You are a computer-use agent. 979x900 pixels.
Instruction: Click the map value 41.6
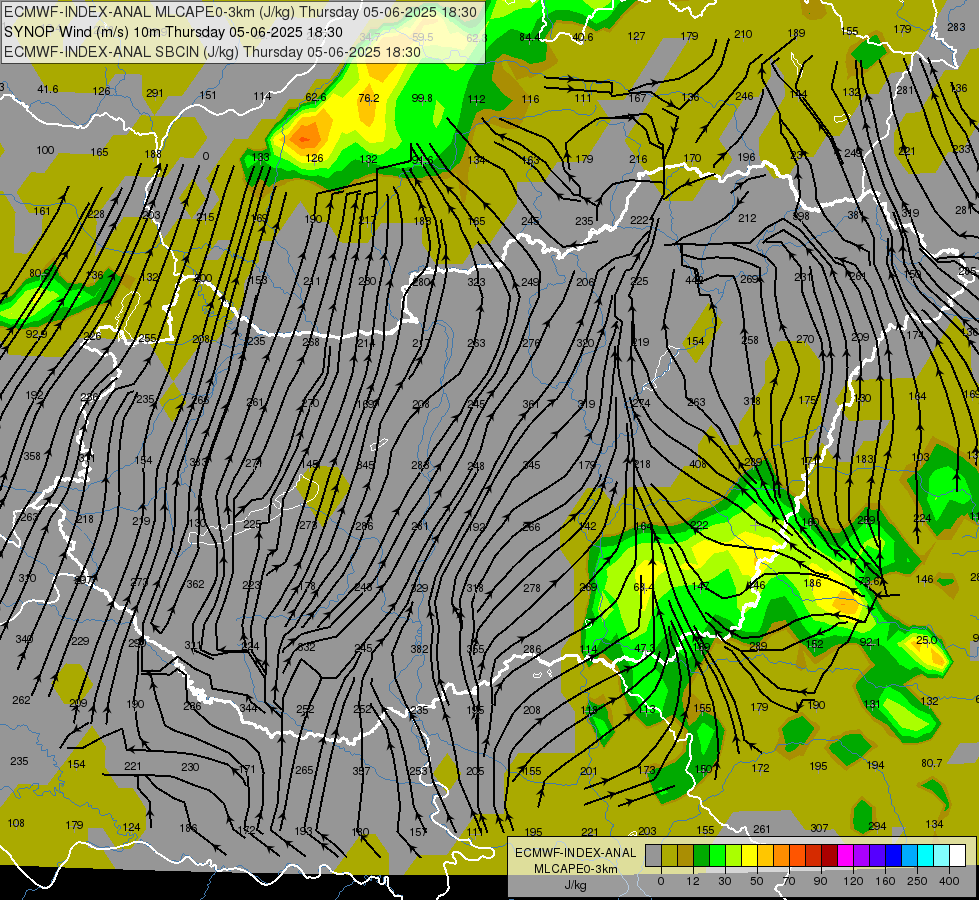tap(47, 89)
